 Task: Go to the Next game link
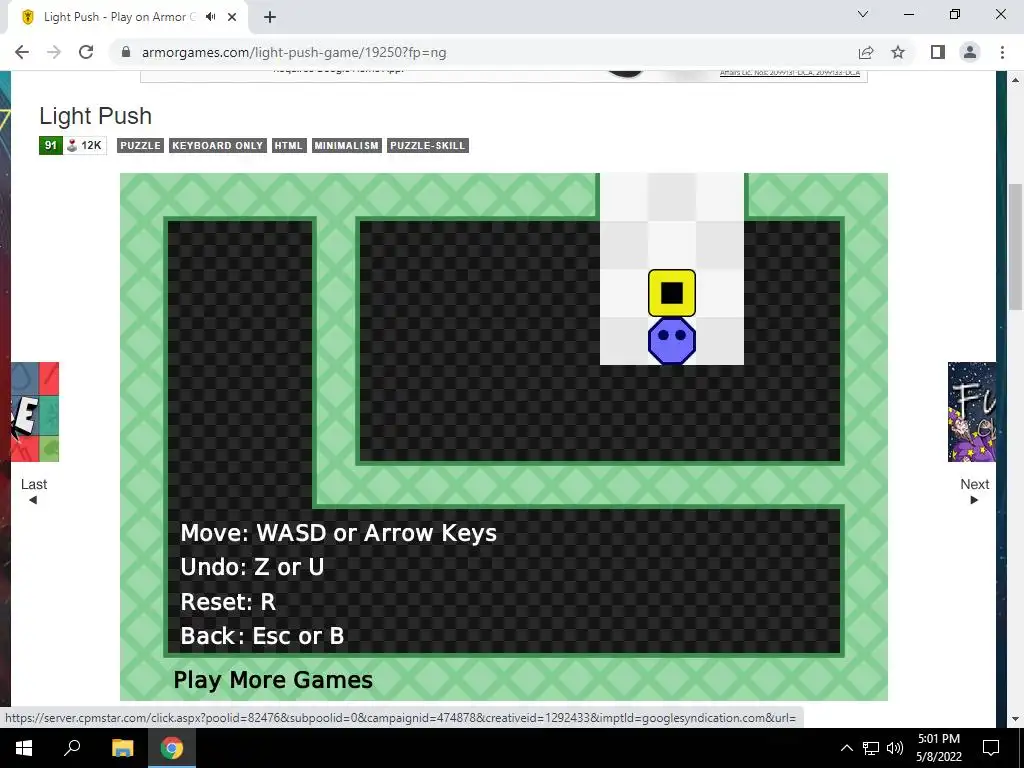[x=974, y=490]
